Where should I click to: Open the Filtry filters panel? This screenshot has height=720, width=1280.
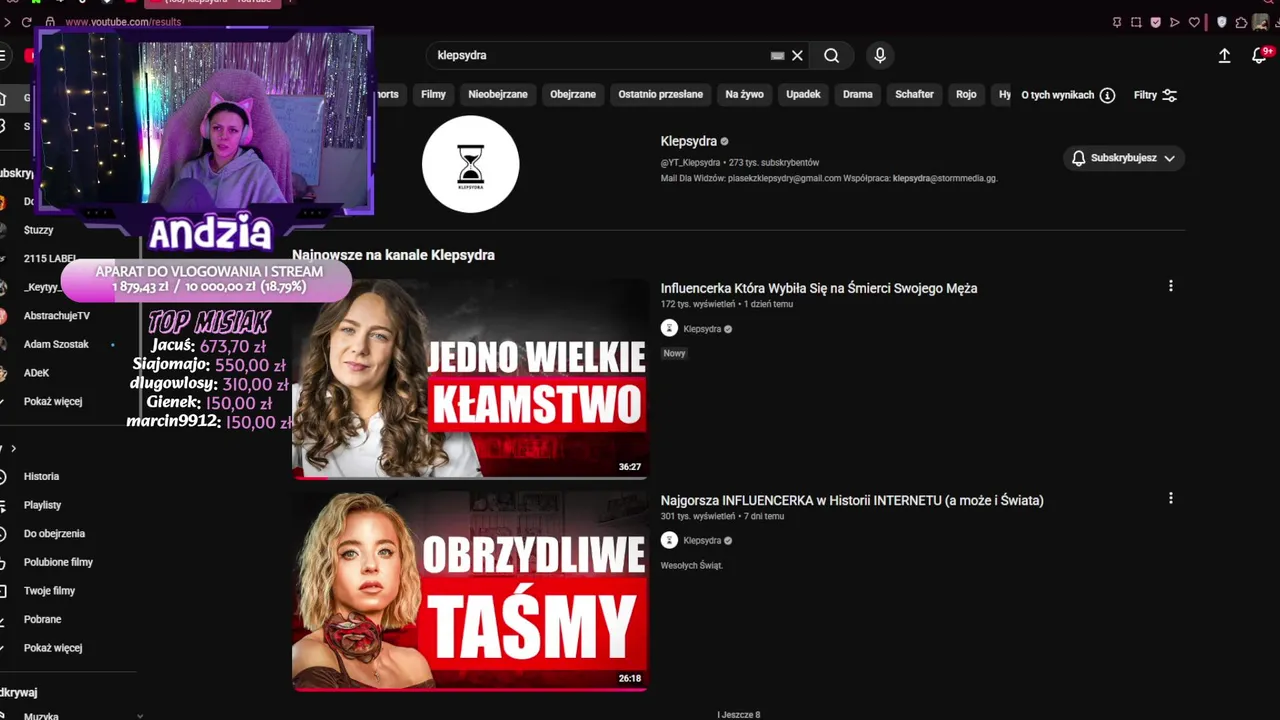coord(1156,95)
